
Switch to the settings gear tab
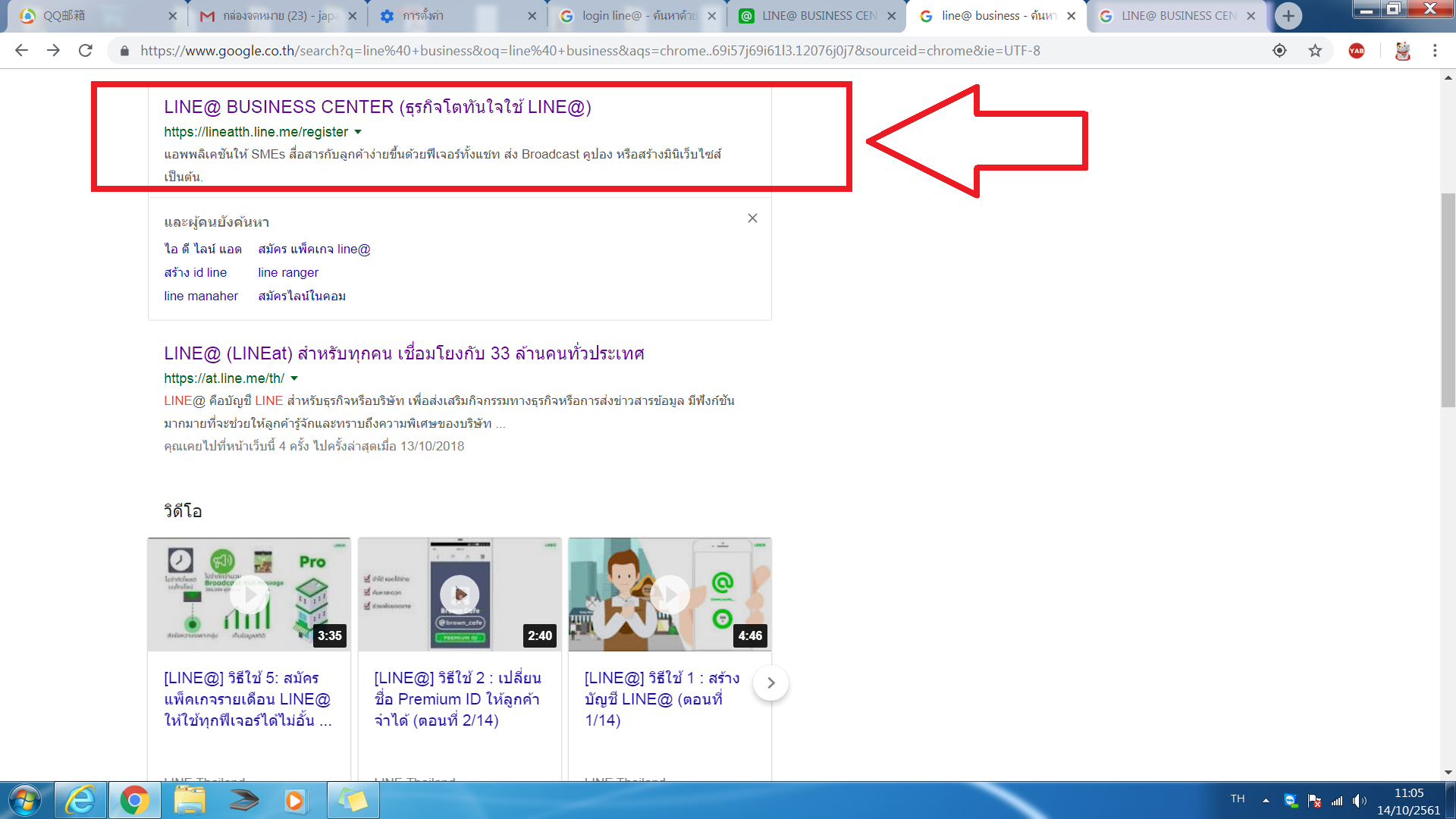click(456, 16)
